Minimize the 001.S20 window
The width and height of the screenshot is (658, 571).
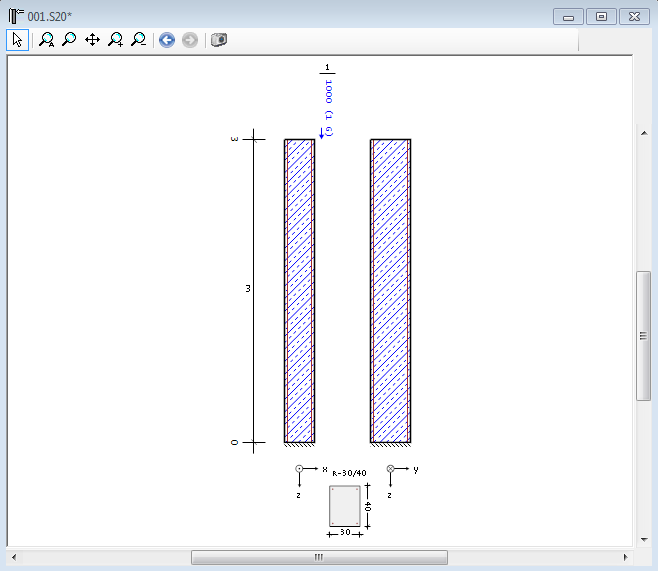click(x=568, y=17)
